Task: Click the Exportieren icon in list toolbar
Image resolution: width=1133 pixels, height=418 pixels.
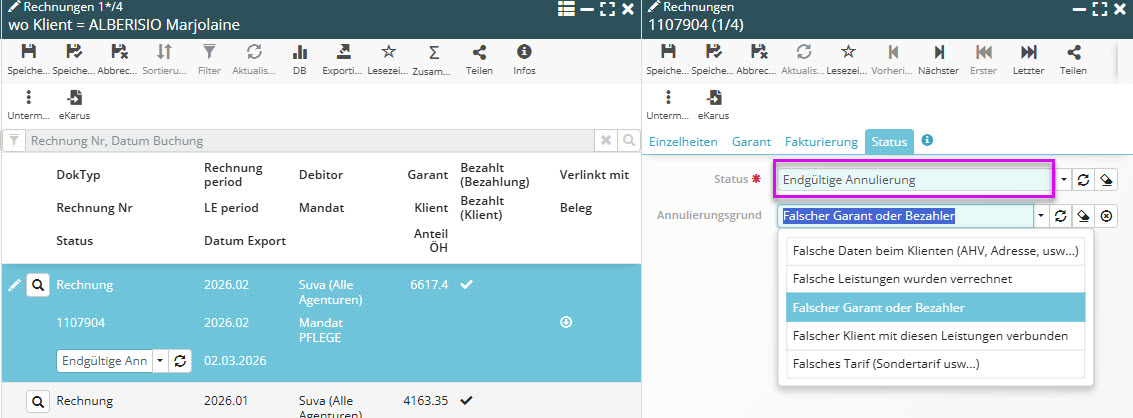Action: pyautogui.click(x=343, y=52)
